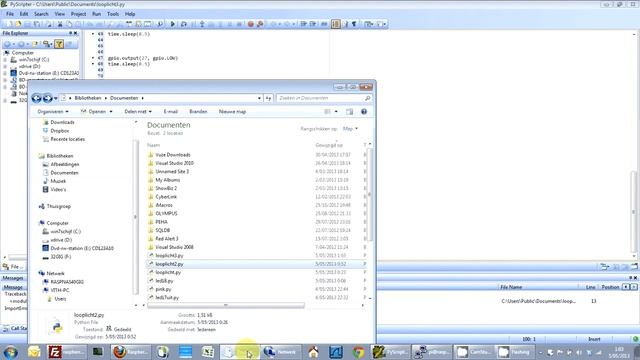Click the '2 locaties' link under Documenten heading
The image size is (640, 360).
(173, 133)
